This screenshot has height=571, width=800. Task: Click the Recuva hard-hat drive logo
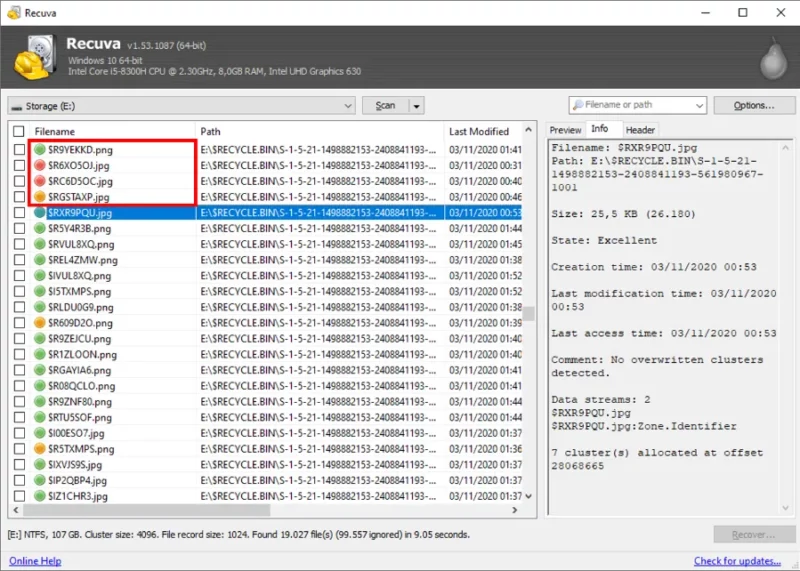click(x=35, y=57)
